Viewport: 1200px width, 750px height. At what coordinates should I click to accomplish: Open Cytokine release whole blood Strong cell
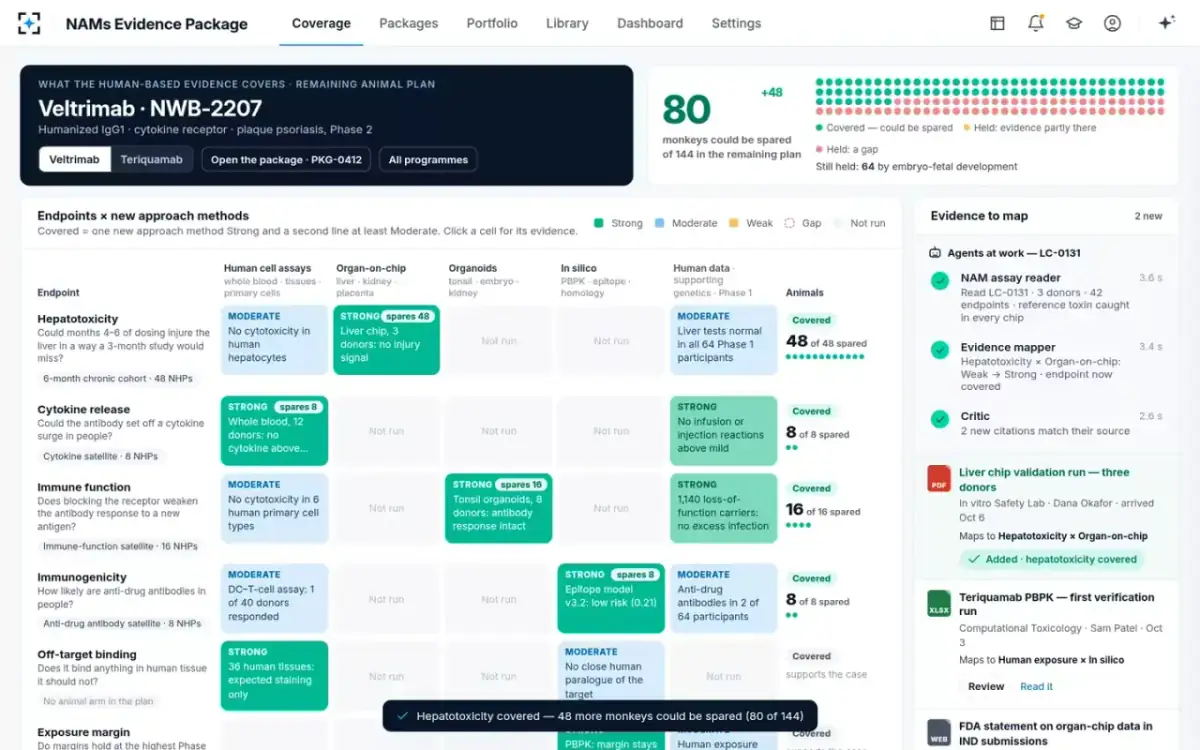tap(274, 431)
